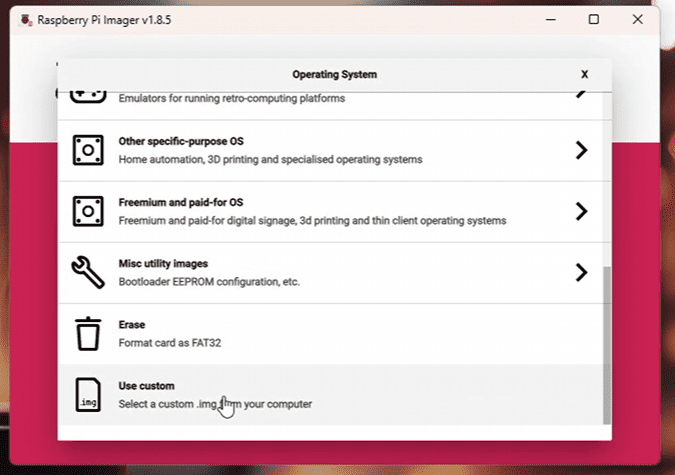Minimize the Raspberry Pi Imager window

point(549,20)
